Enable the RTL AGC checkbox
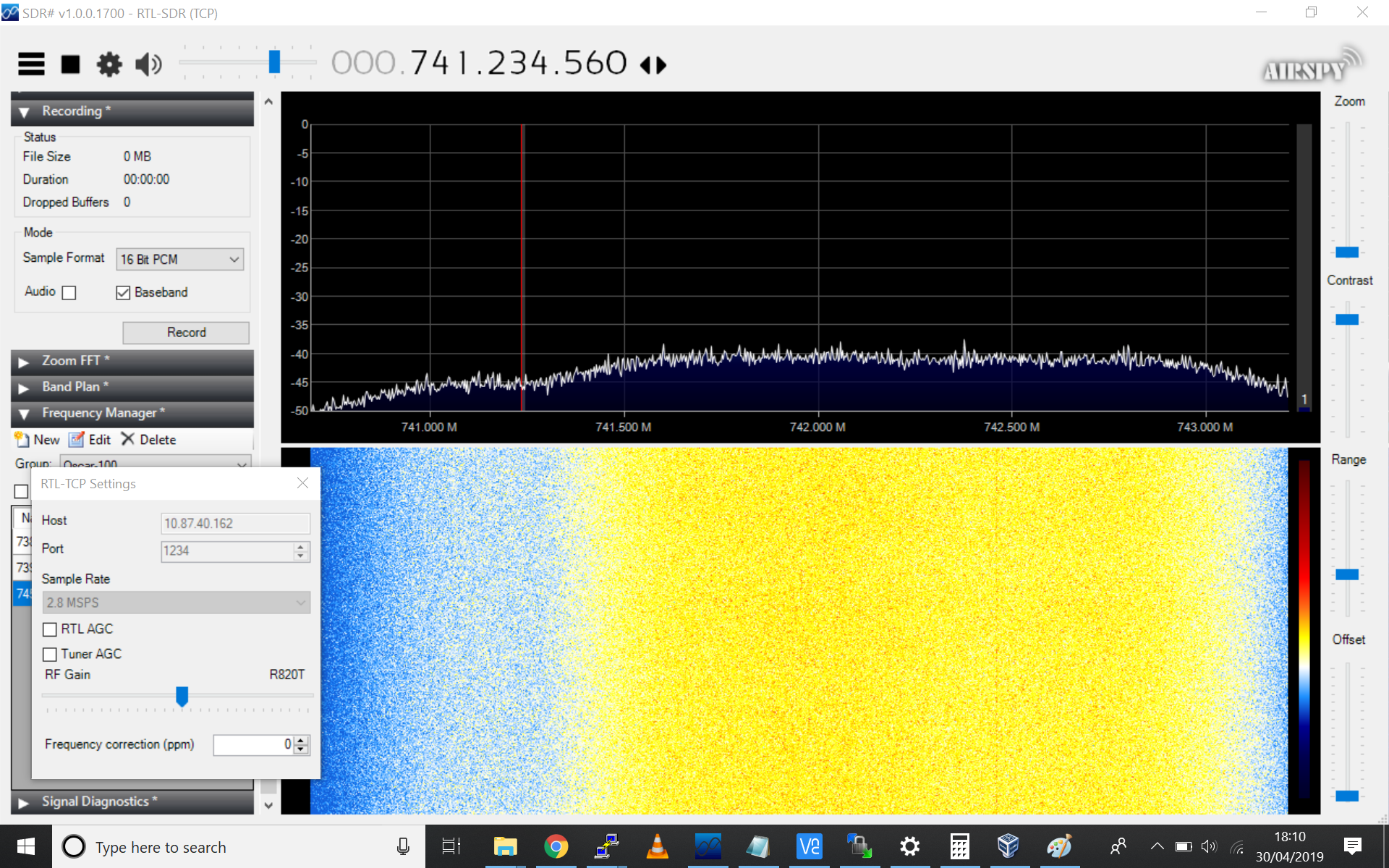Screen dimensions: 1389x868 pyautogui.click(x=50, y=629)
